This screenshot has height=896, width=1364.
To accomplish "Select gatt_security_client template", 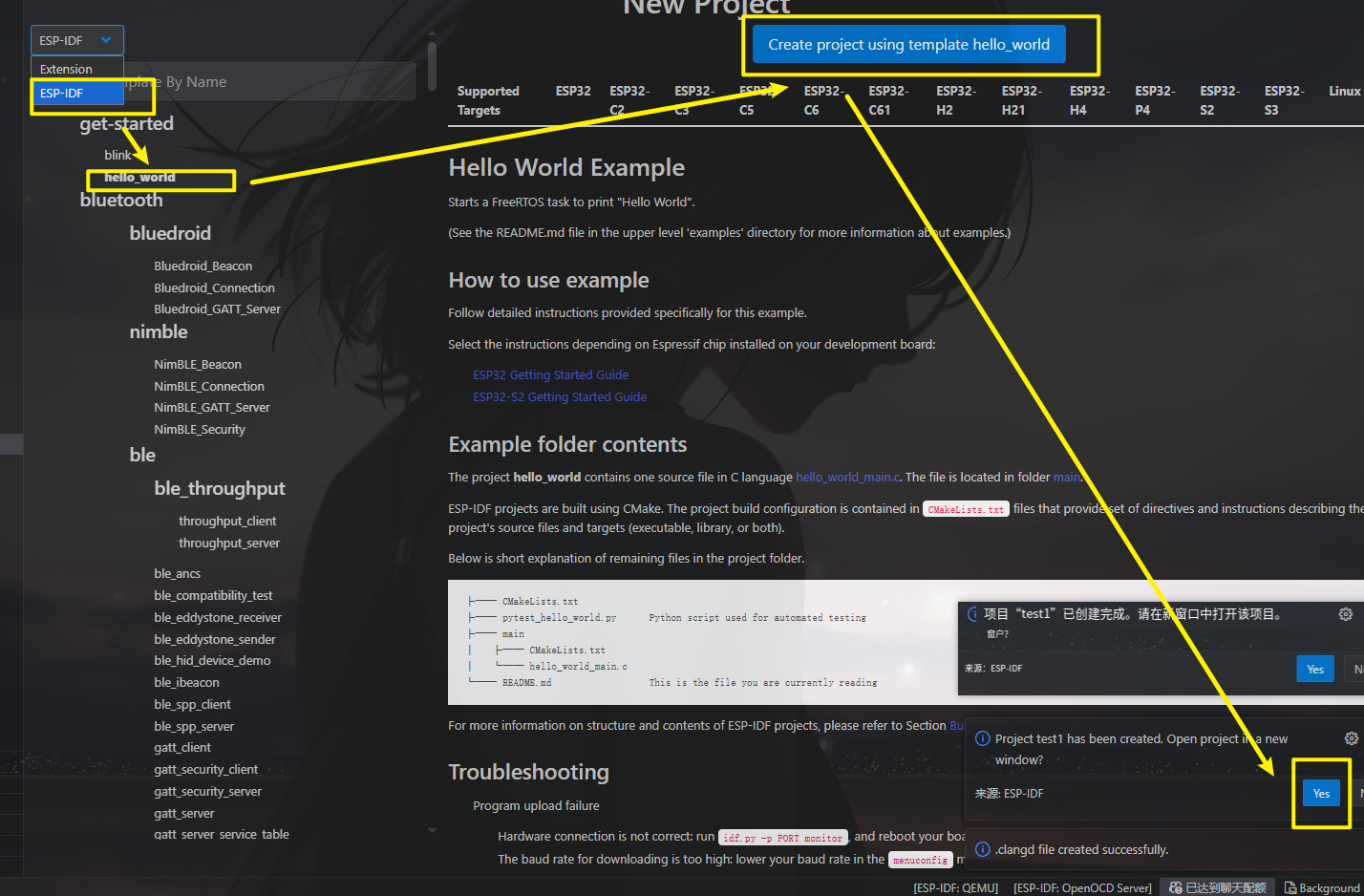I will pos(205,769).
